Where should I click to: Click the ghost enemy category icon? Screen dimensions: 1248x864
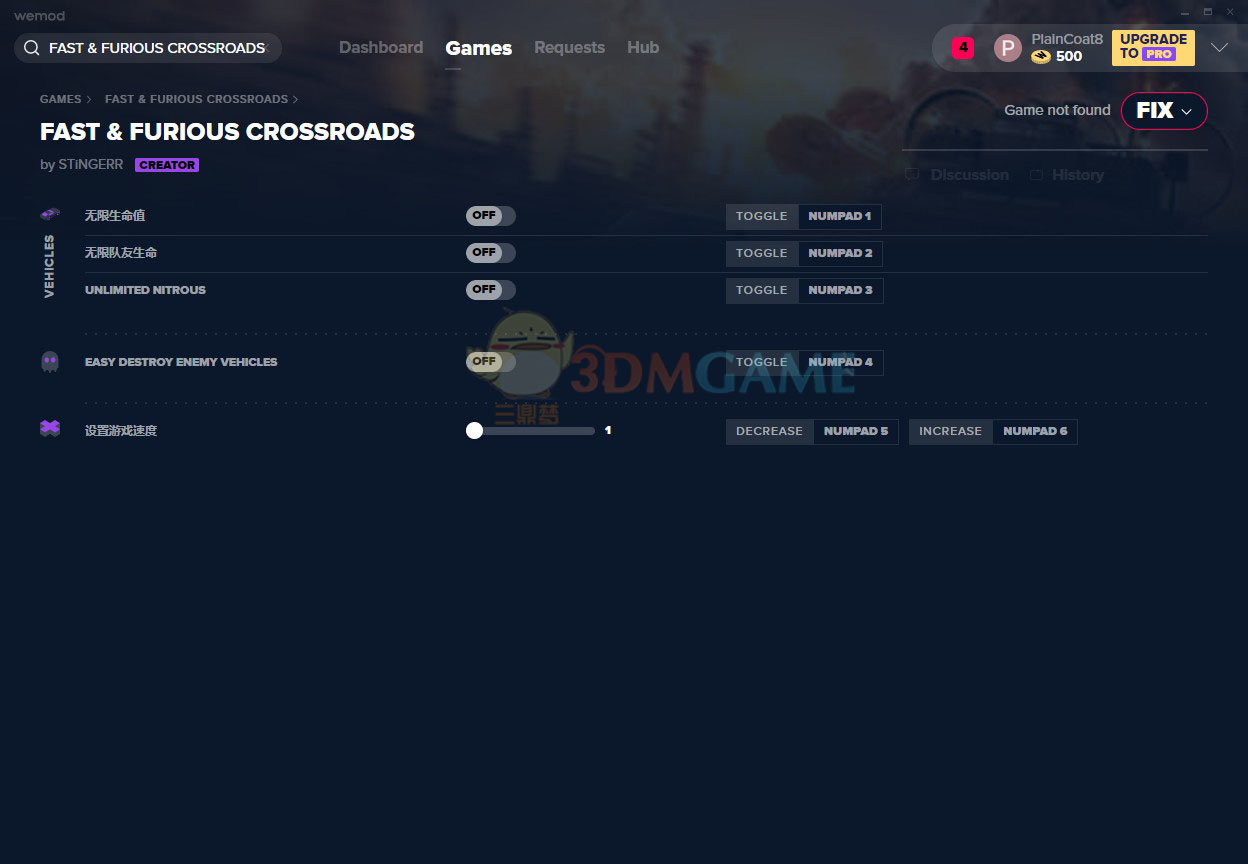point(50,362)
